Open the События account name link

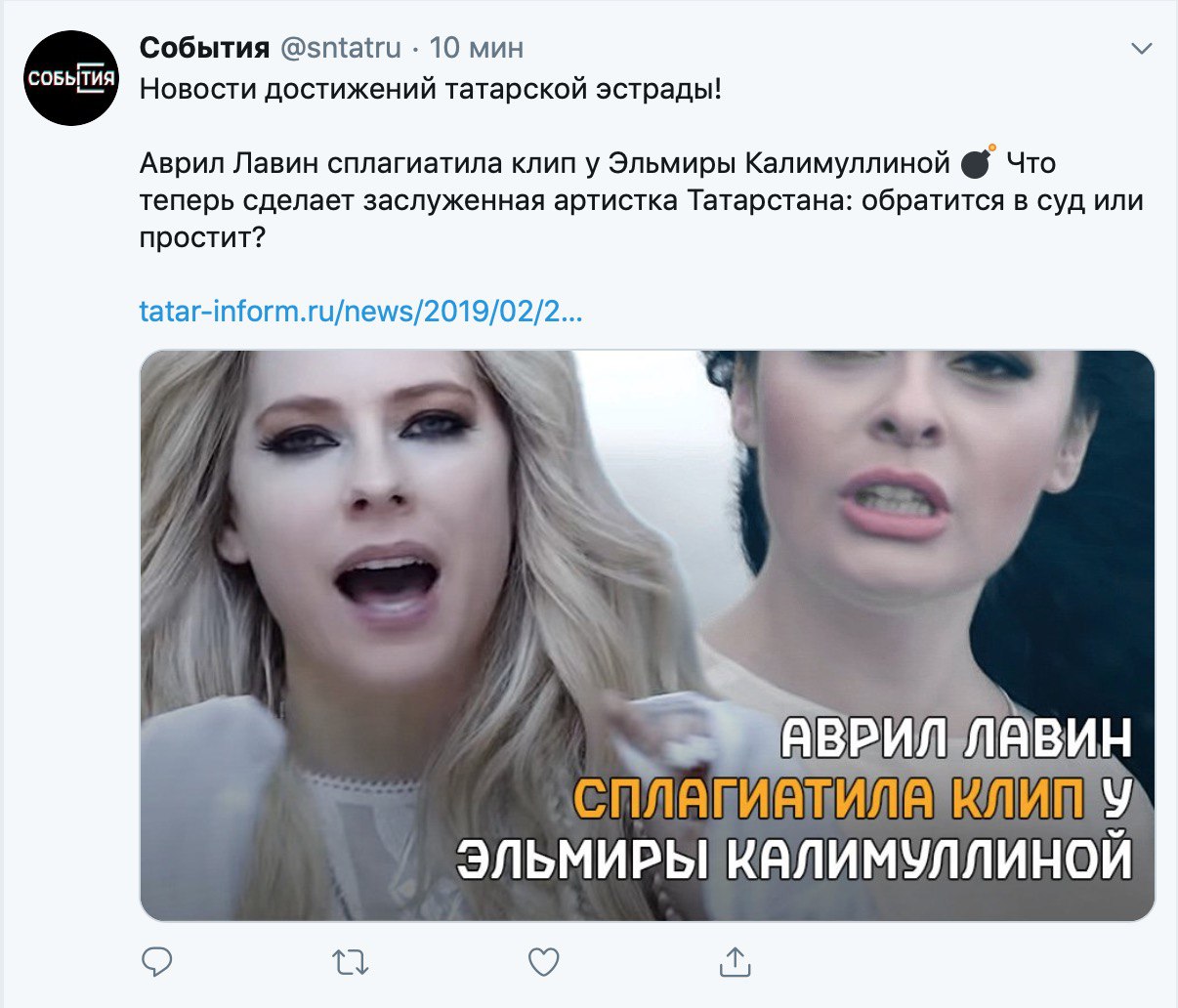204,47
